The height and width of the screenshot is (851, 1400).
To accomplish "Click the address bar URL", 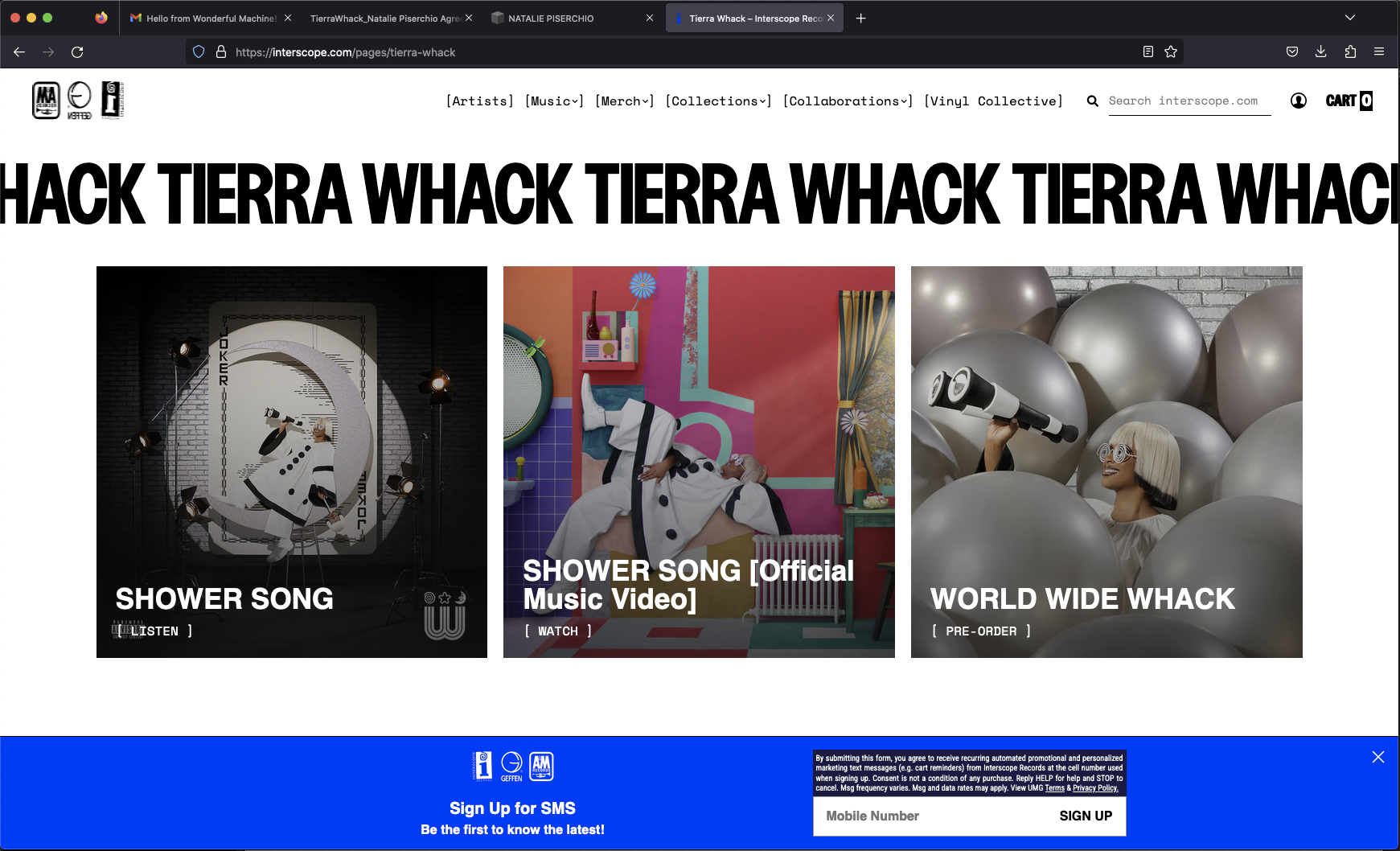I will [x=346, y=52].
